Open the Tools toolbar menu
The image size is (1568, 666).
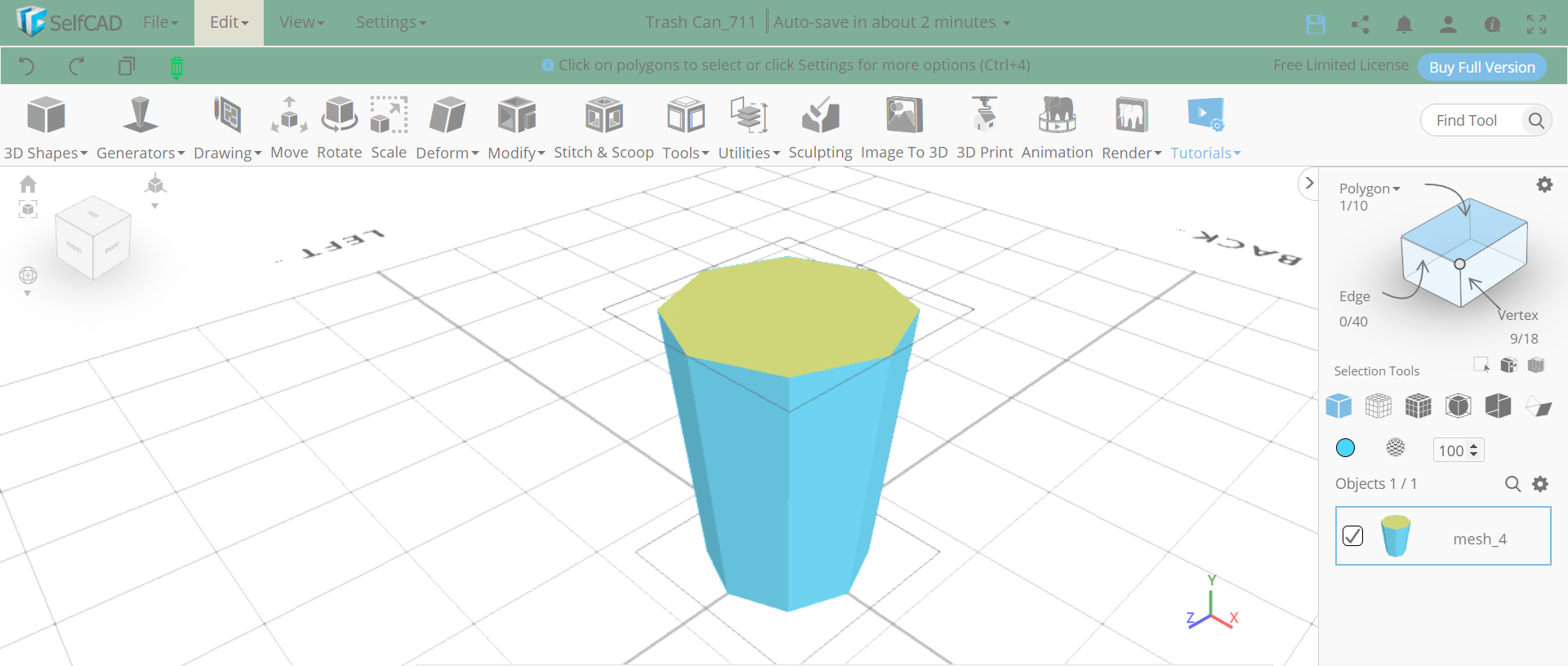click(x=686, y=127)
